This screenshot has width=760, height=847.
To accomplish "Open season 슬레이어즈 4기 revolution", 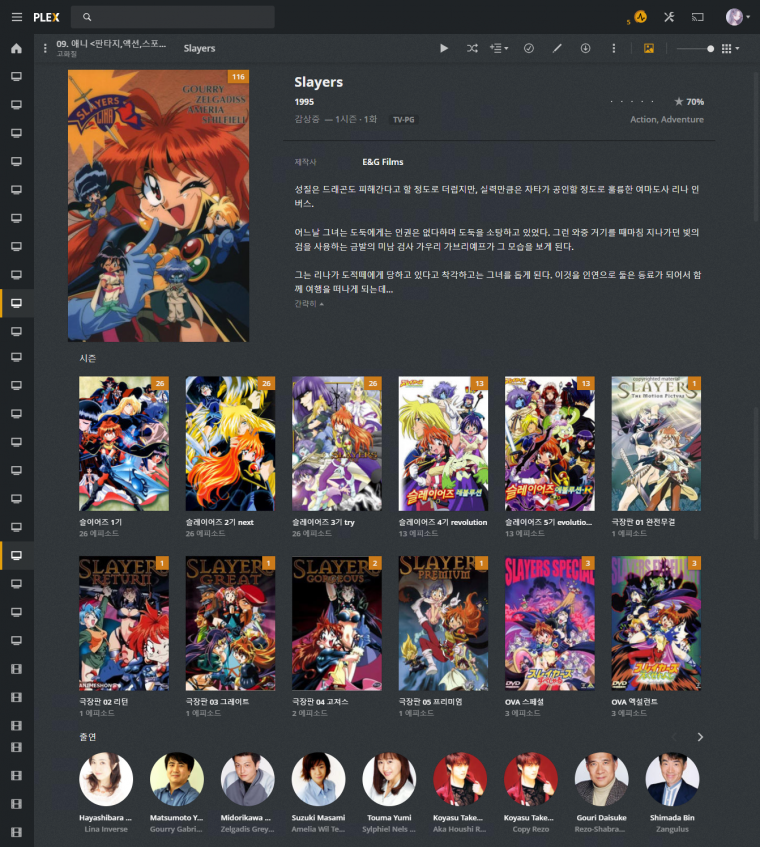I will tap(443, 443).
